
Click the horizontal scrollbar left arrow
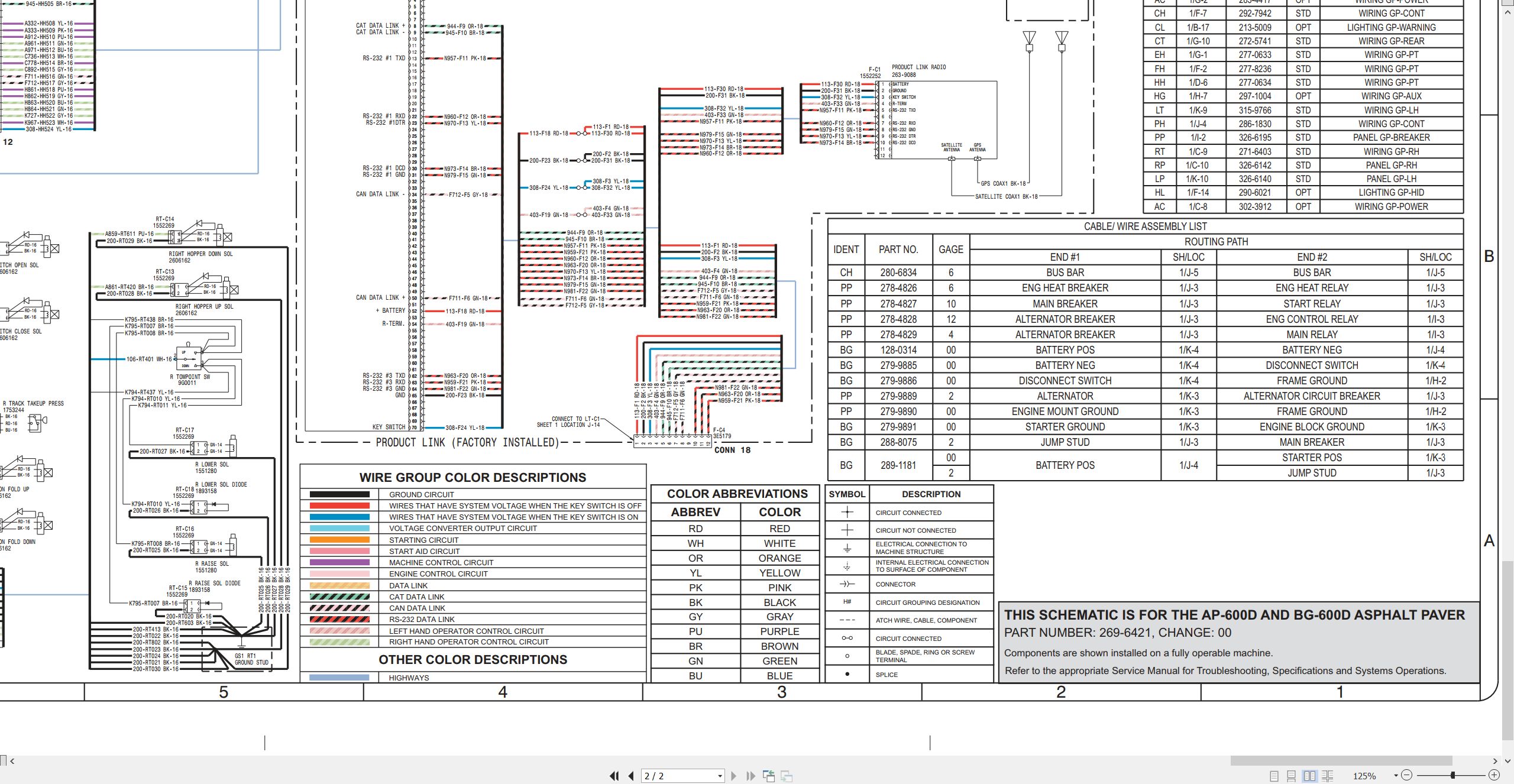(12, 761)
